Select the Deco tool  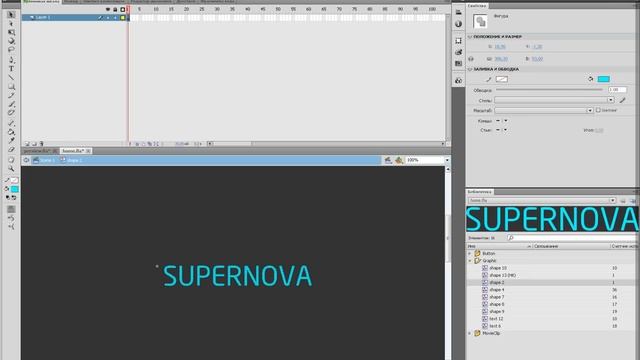(11, 112)
